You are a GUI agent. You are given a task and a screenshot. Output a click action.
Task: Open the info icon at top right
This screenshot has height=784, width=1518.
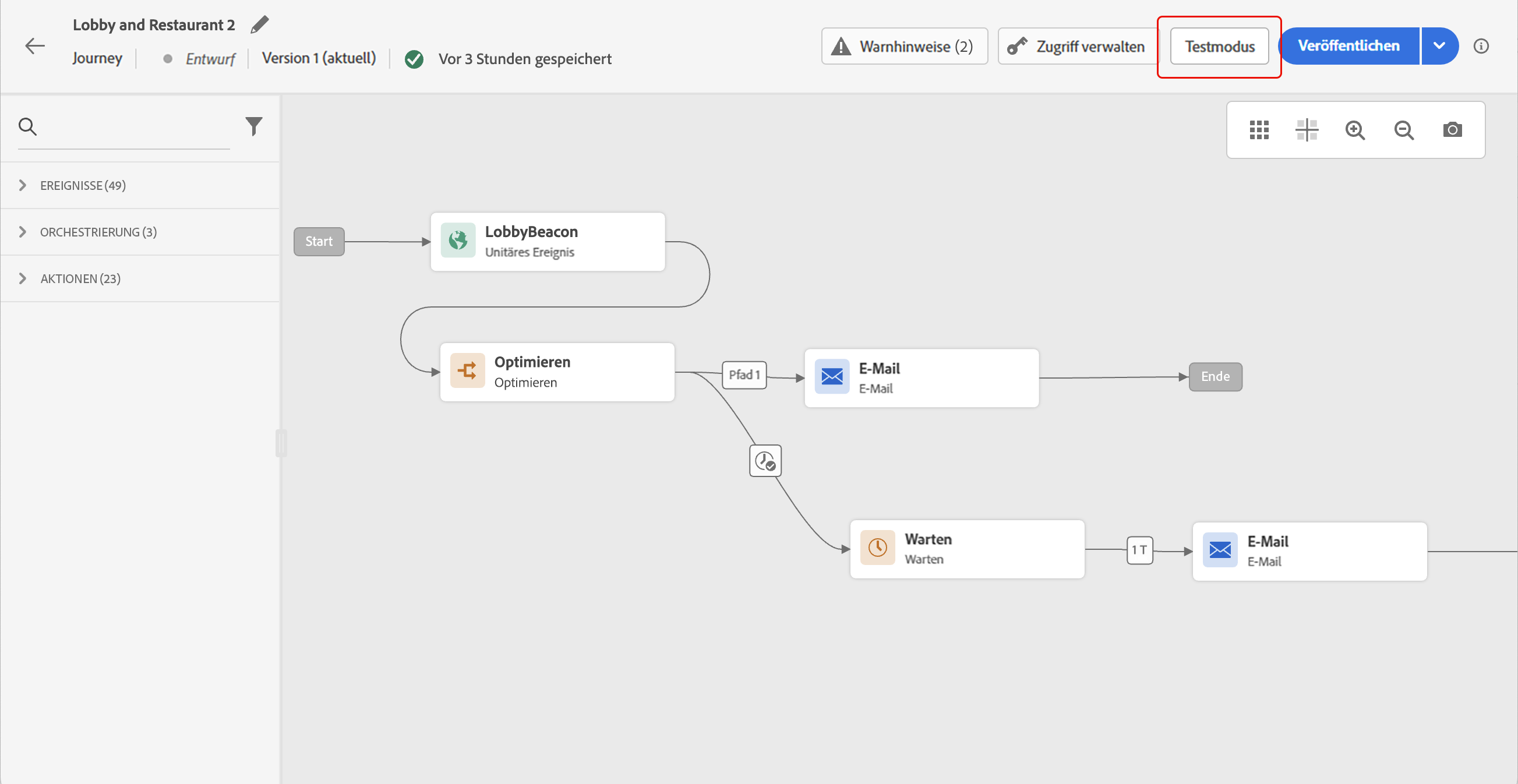(x=1481, y=46)
